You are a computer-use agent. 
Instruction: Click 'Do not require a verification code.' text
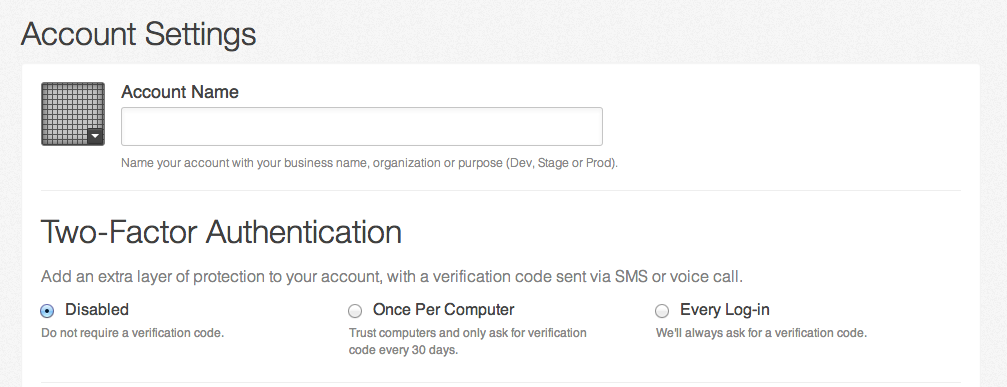132,333
